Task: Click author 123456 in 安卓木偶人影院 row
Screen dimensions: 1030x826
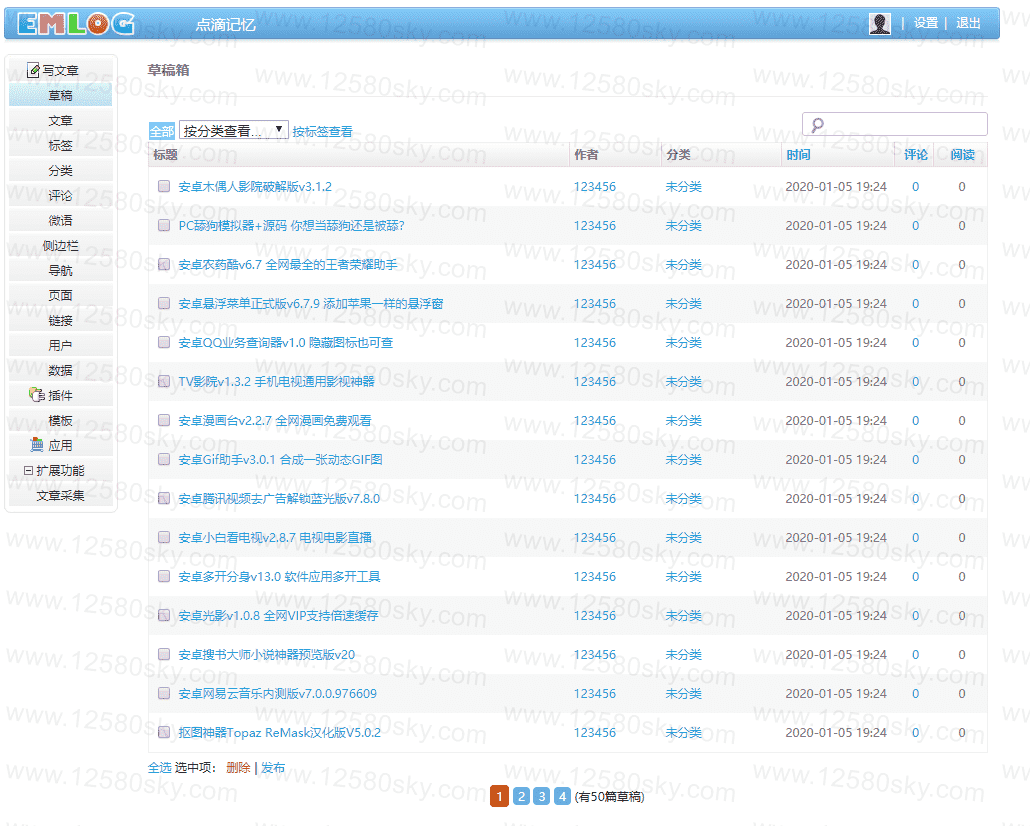Action: (594, 187)
